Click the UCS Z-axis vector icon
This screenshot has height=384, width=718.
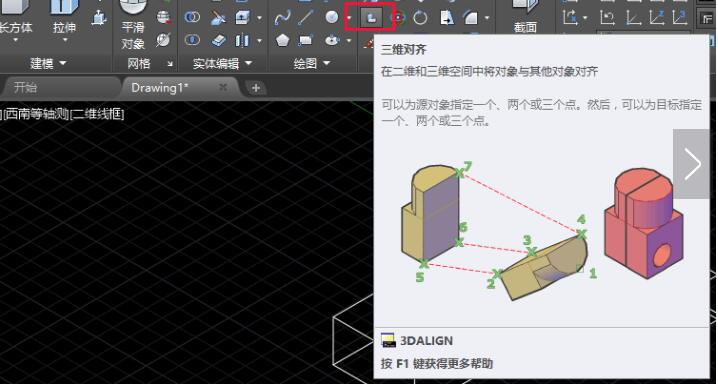[656, 18]
